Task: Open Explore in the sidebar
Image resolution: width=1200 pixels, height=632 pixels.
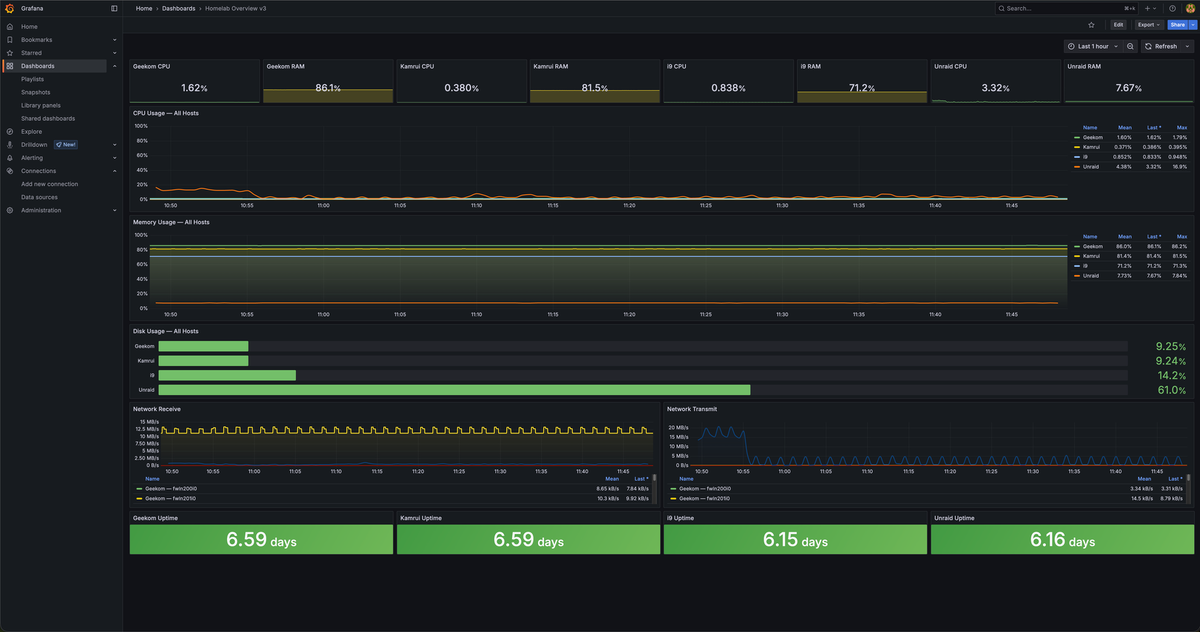Action: [x=31, y=131]
